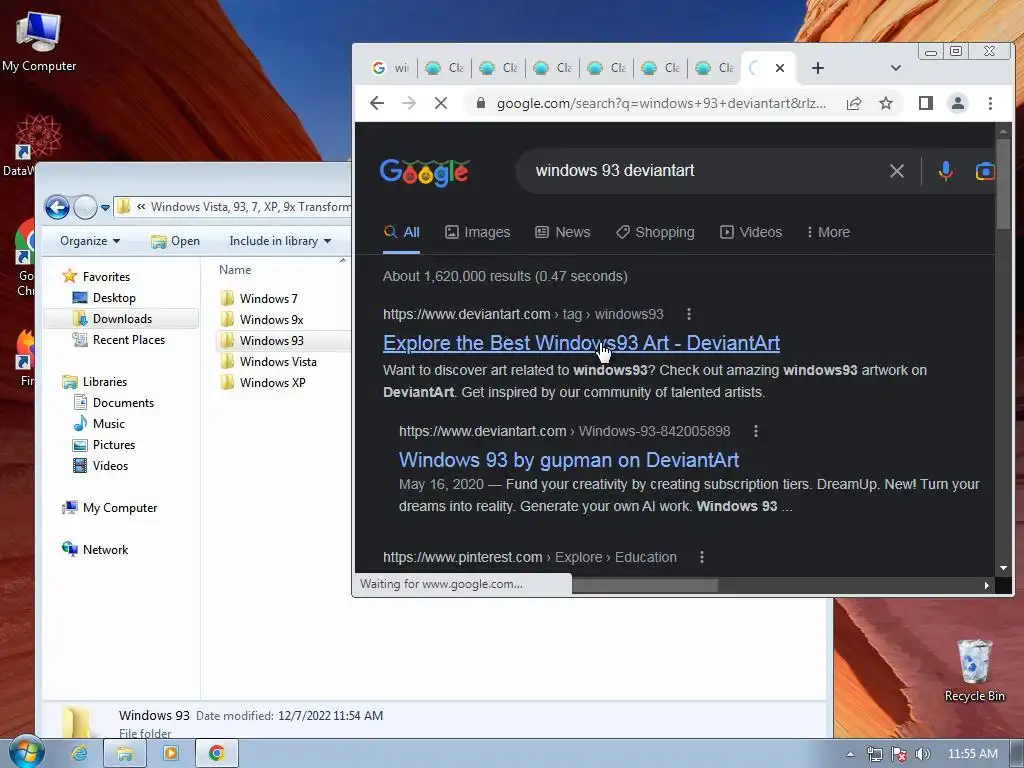Open options for the pinterest.com result
This screenshot has width=1024, height=768.
[701, 557]
